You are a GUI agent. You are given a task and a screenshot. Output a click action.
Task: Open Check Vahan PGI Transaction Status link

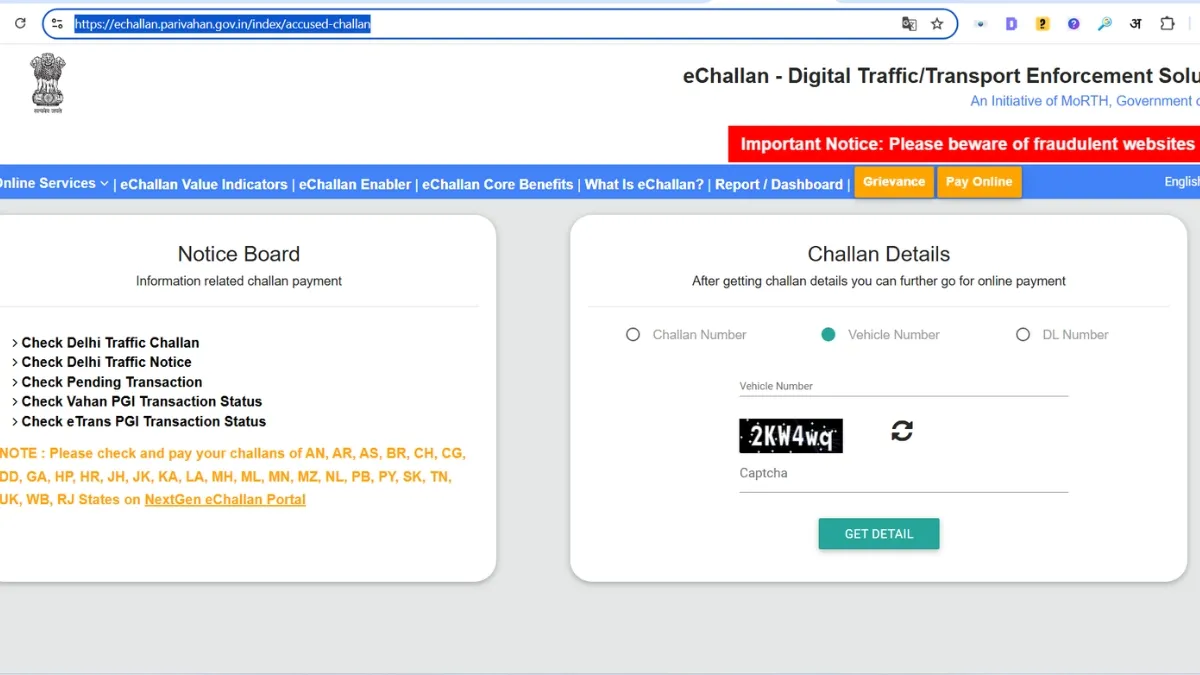click(x=141, y=402)
